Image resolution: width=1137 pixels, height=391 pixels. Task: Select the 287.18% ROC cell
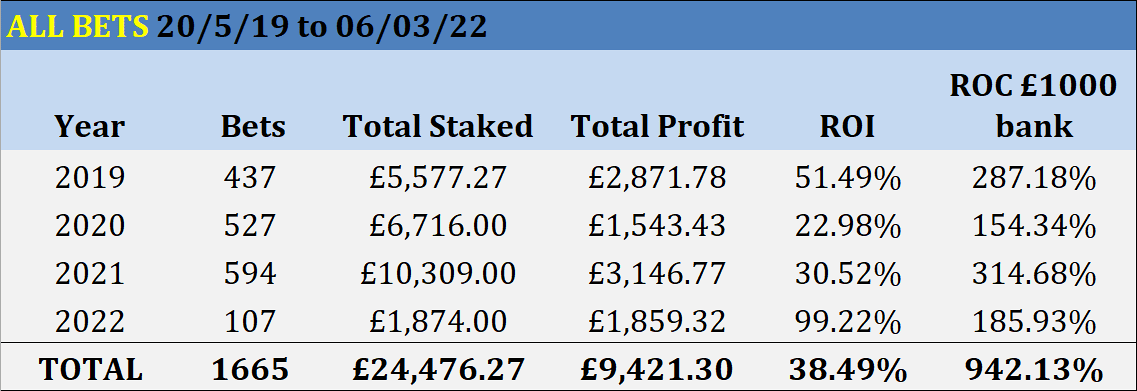(1033, 178)
